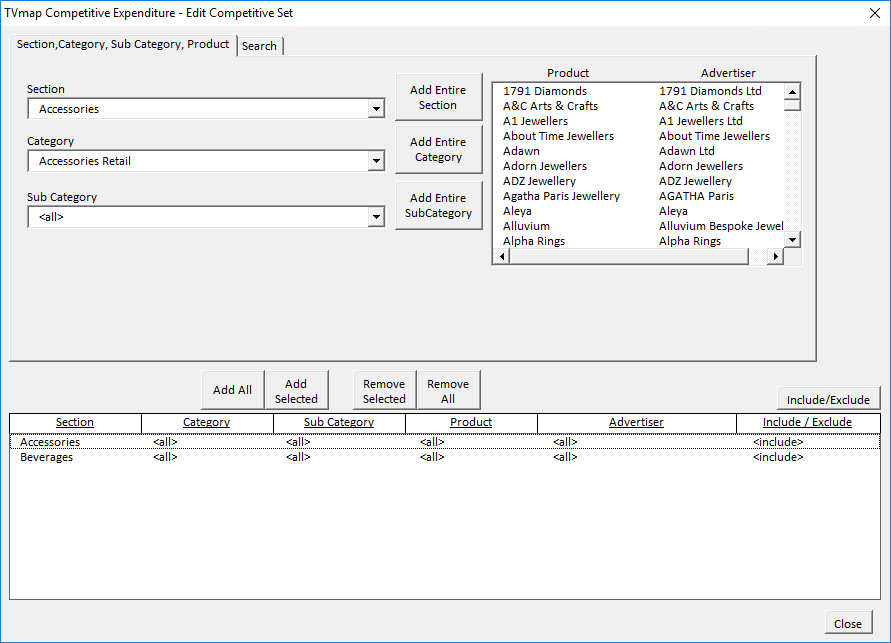
Task: Click the Add Selected button
Action: point(296,391)
